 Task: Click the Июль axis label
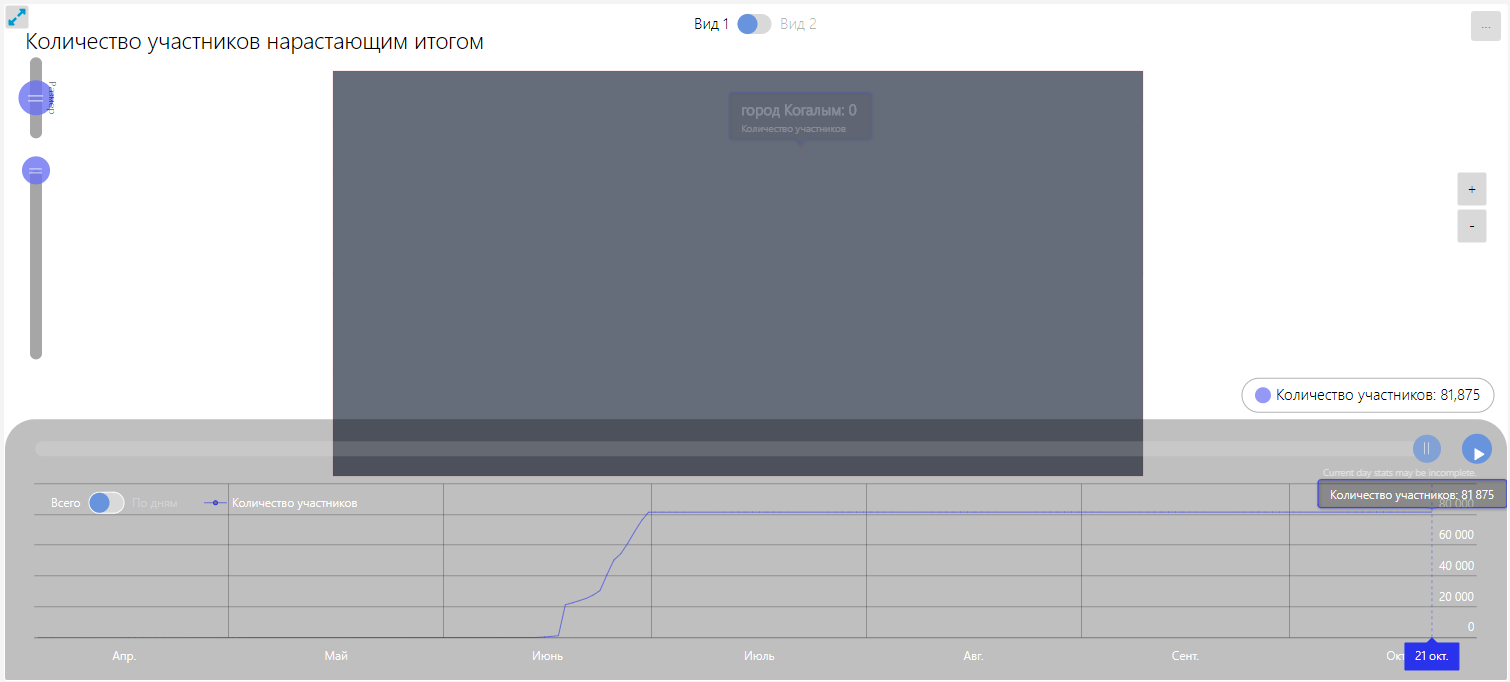(759, 656)
